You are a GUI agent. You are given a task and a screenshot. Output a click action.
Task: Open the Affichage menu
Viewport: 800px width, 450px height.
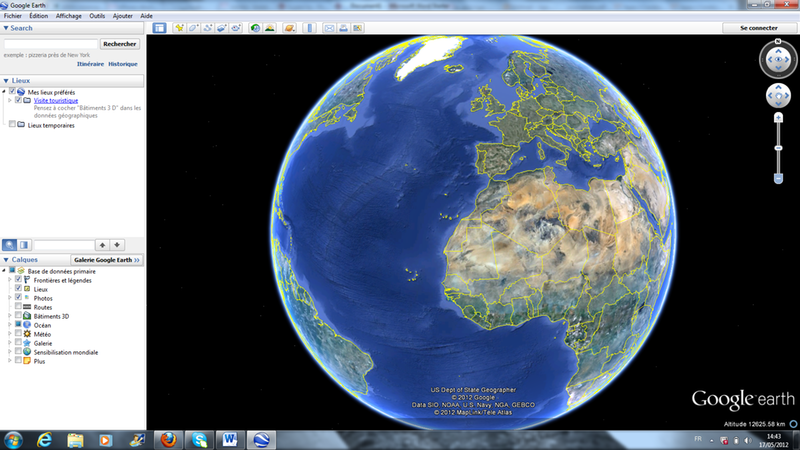[69, 16]
